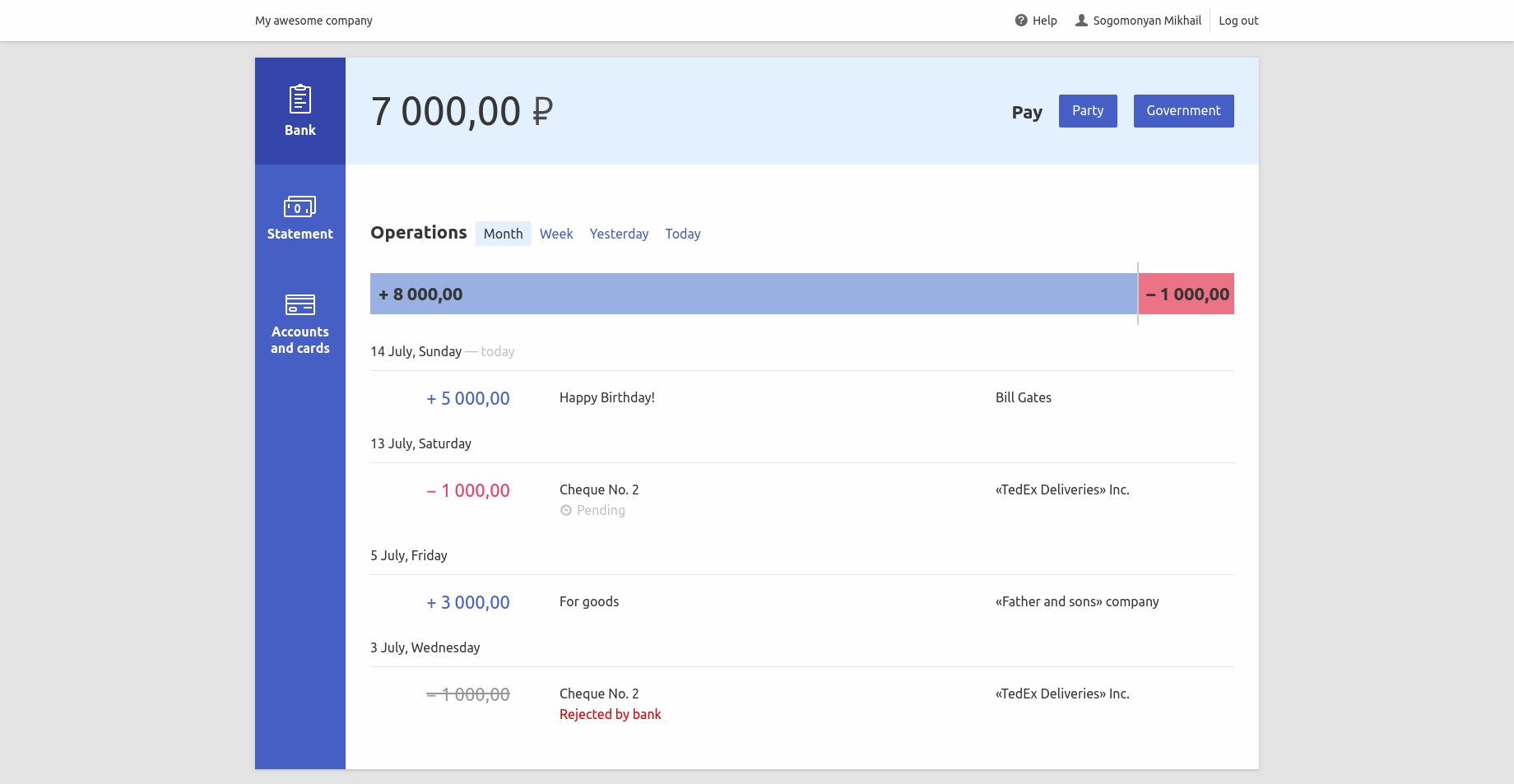Screen dimensions: 1514x784
Task: Click the blue +8 000,00 income bar
Action: coord(753,294)
